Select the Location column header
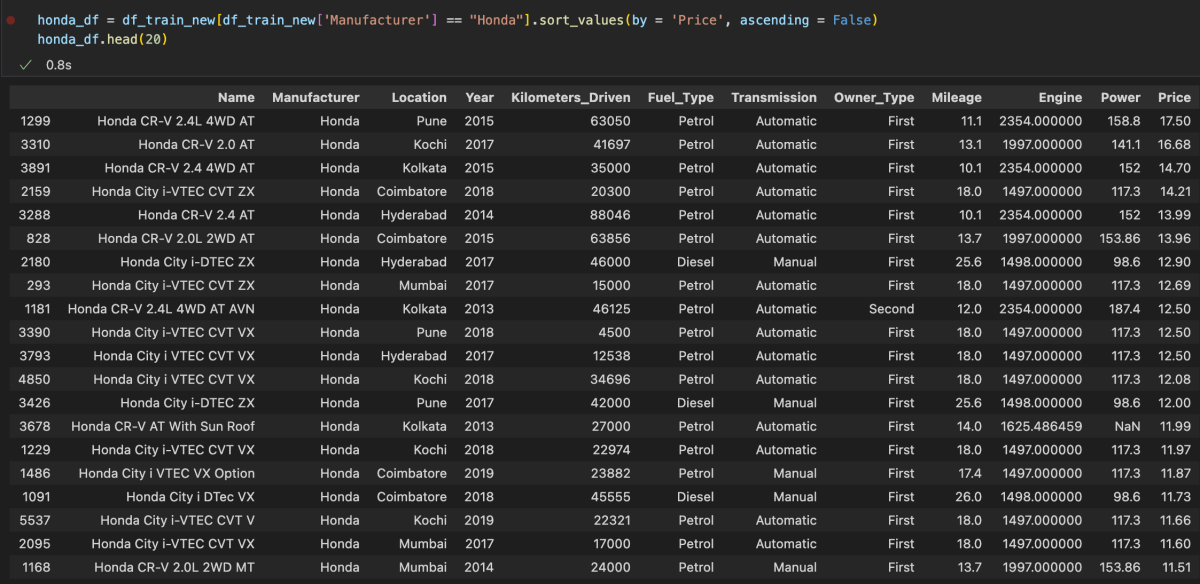 pos(419,97)
